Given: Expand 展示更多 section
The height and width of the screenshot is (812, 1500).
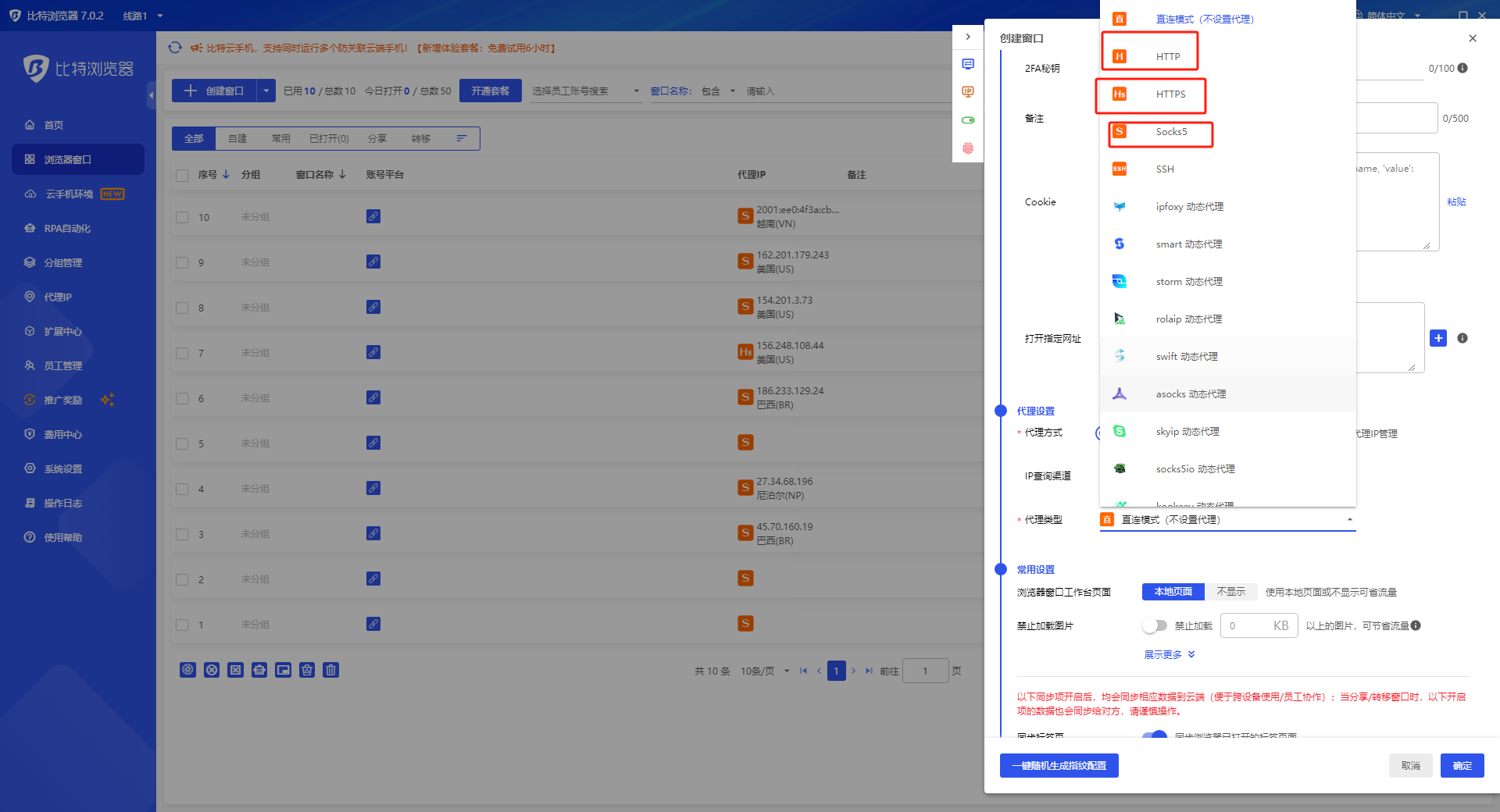Looking at the screenshot, I should click(x=1170, y=654).
